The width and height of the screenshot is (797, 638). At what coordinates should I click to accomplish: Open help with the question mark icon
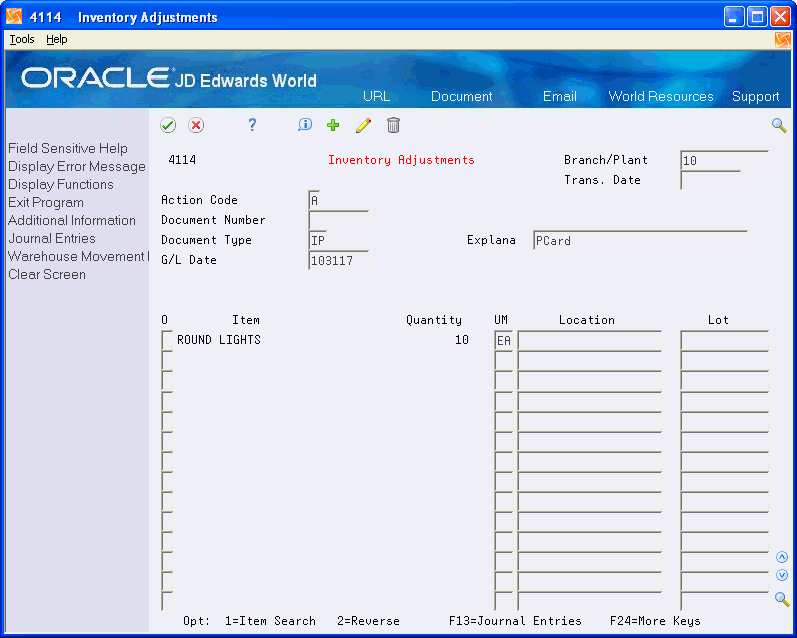point(252,125)
